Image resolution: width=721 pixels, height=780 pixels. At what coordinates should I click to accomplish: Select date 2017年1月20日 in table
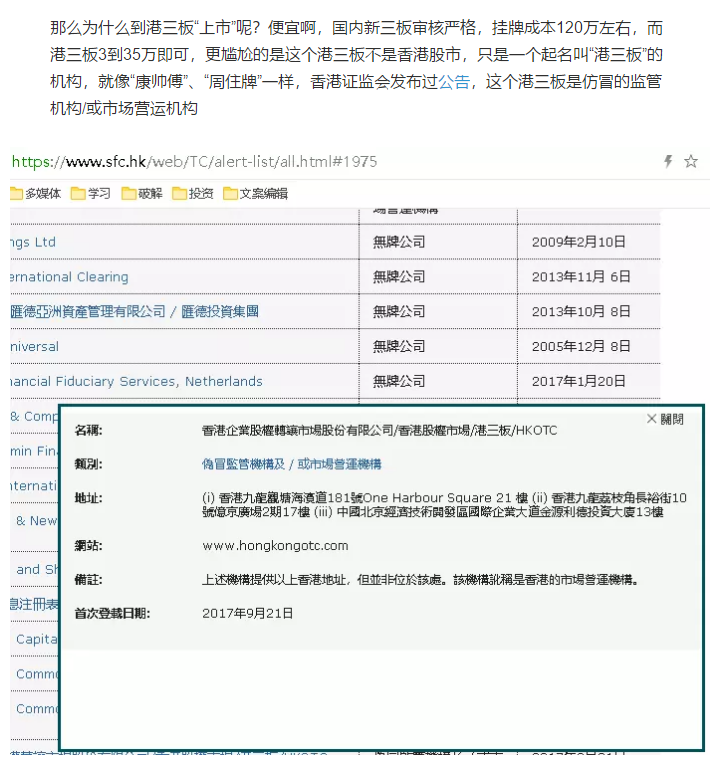[579, 382]
